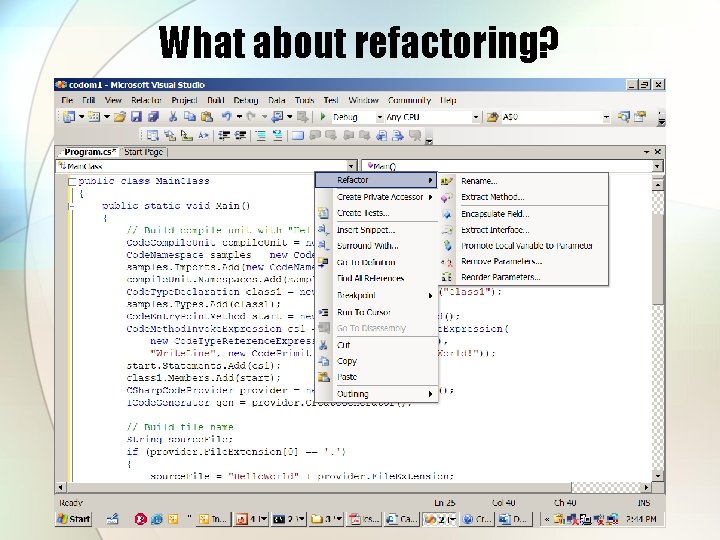Expand the Breakpoint submenu

coord(376,295)
